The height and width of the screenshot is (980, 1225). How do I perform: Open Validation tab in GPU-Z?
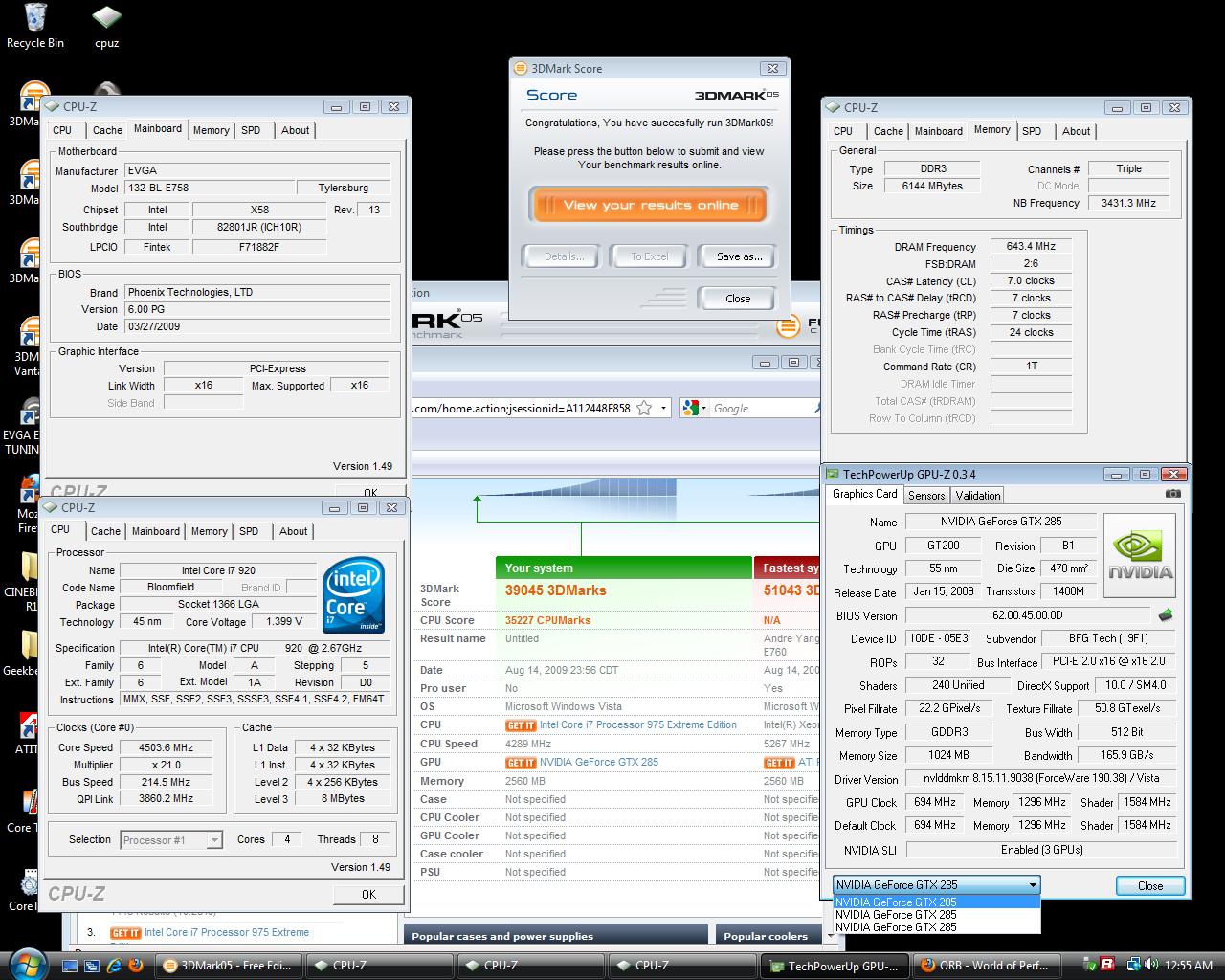(978, 495)
